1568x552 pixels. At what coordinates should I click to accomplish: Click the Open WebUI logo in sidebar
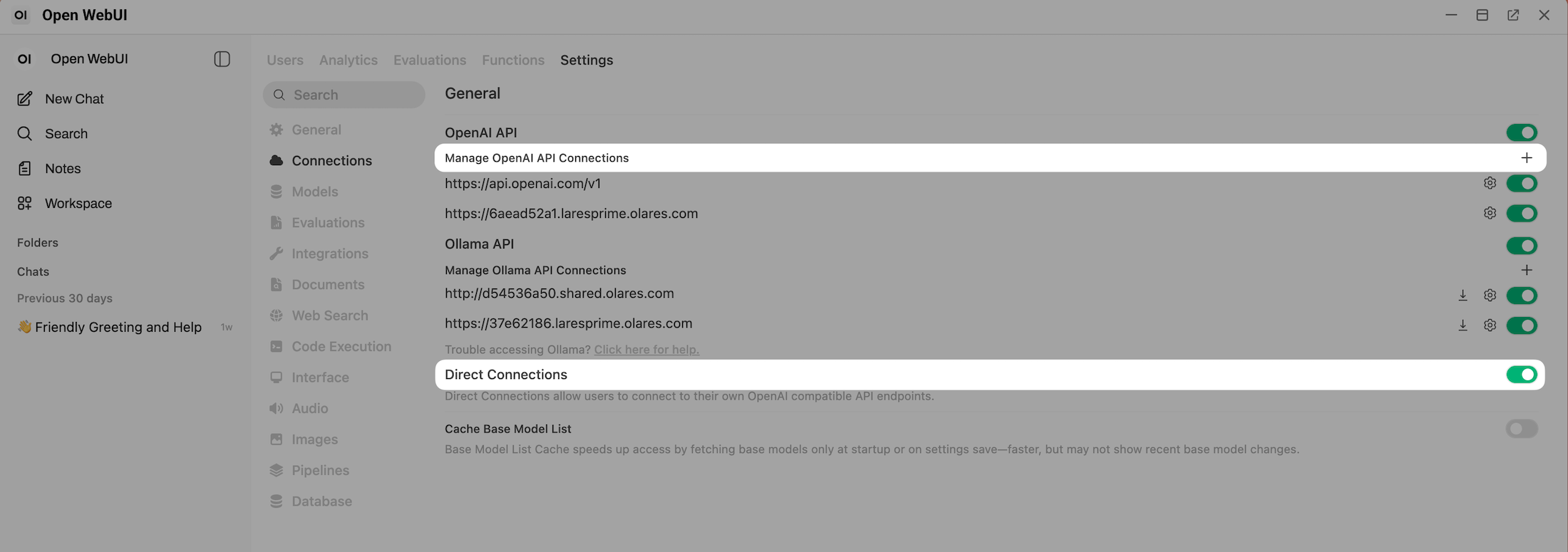click(25, 59)
